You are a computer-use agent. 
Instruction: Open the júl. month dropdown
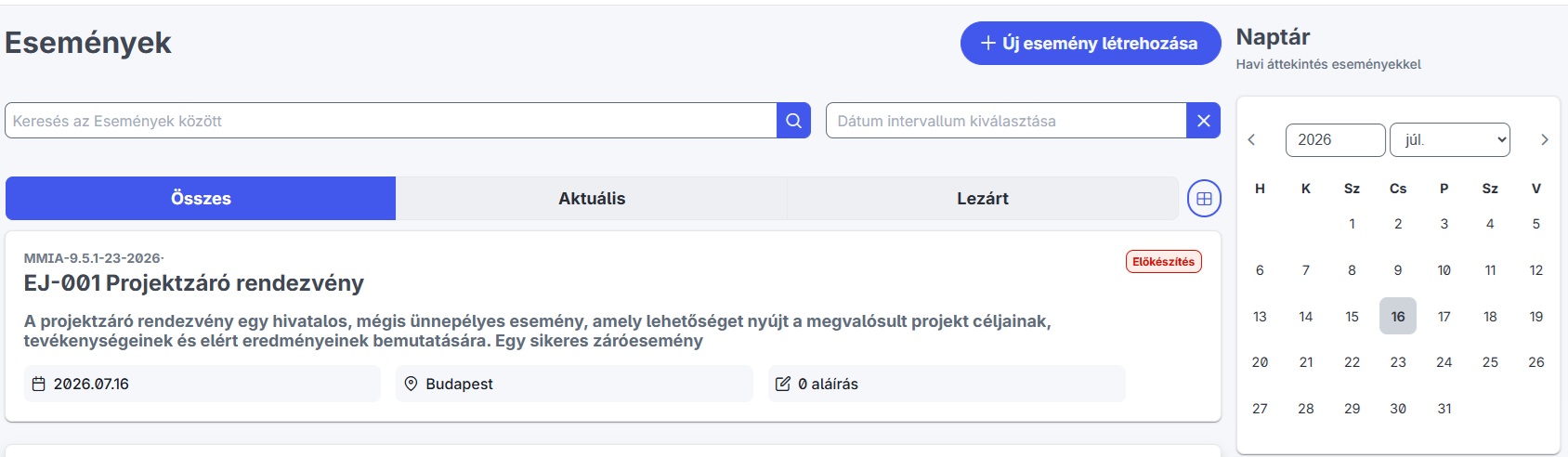coord(1449,140)
